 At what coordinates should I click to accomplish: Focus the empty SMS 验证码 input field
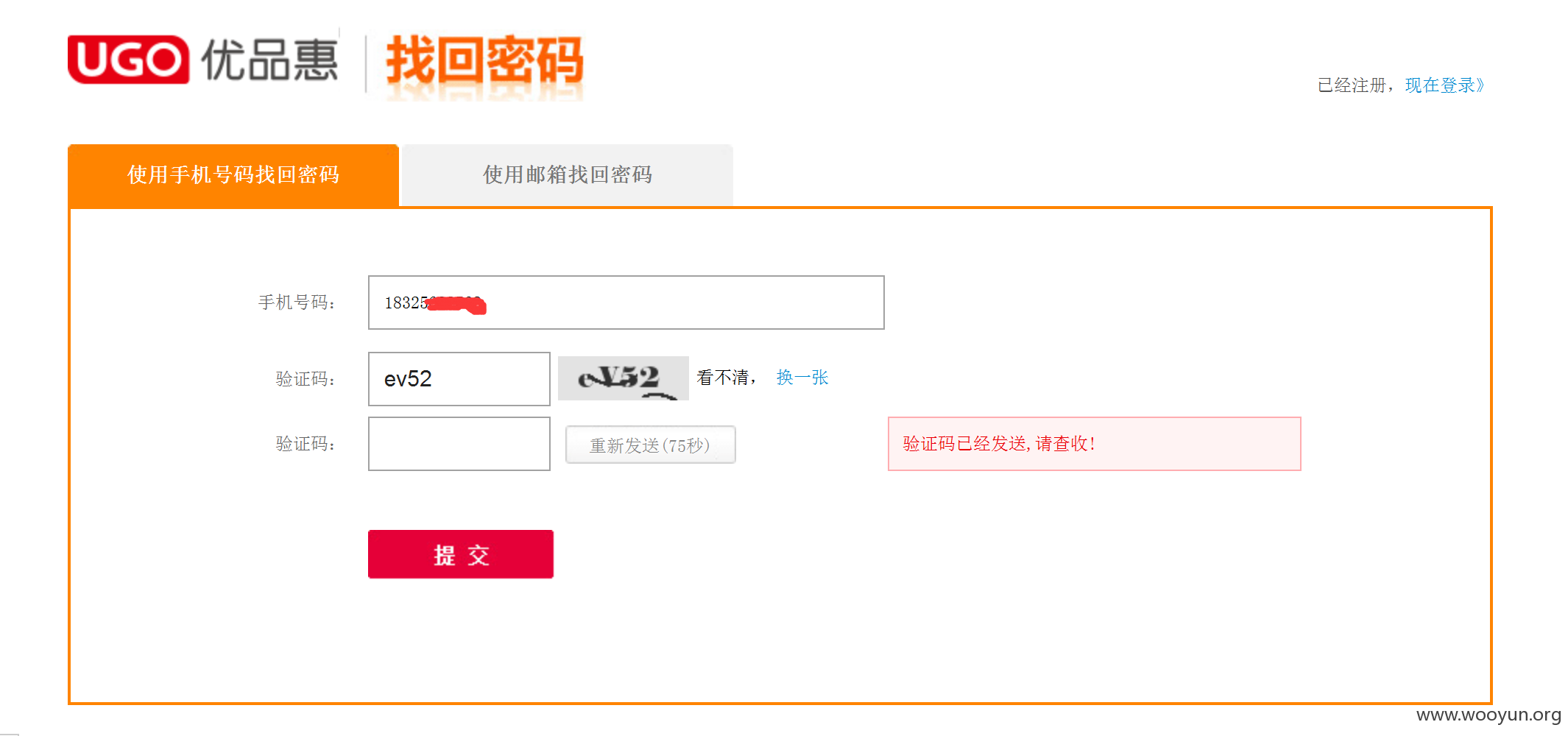459,444
